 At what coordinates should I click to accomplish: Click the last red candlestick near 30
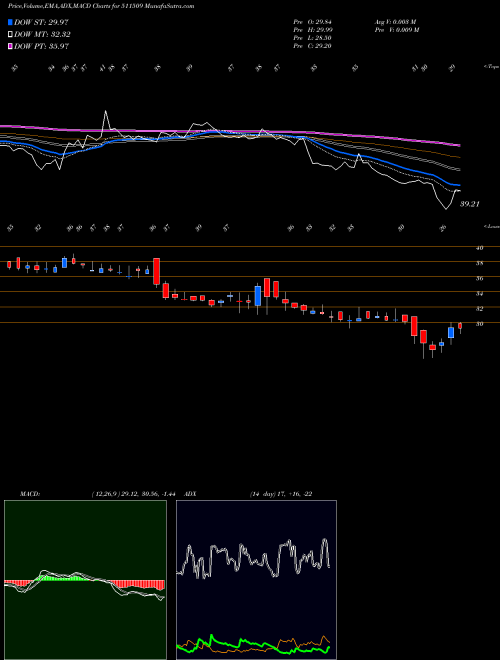pos(460,326)
